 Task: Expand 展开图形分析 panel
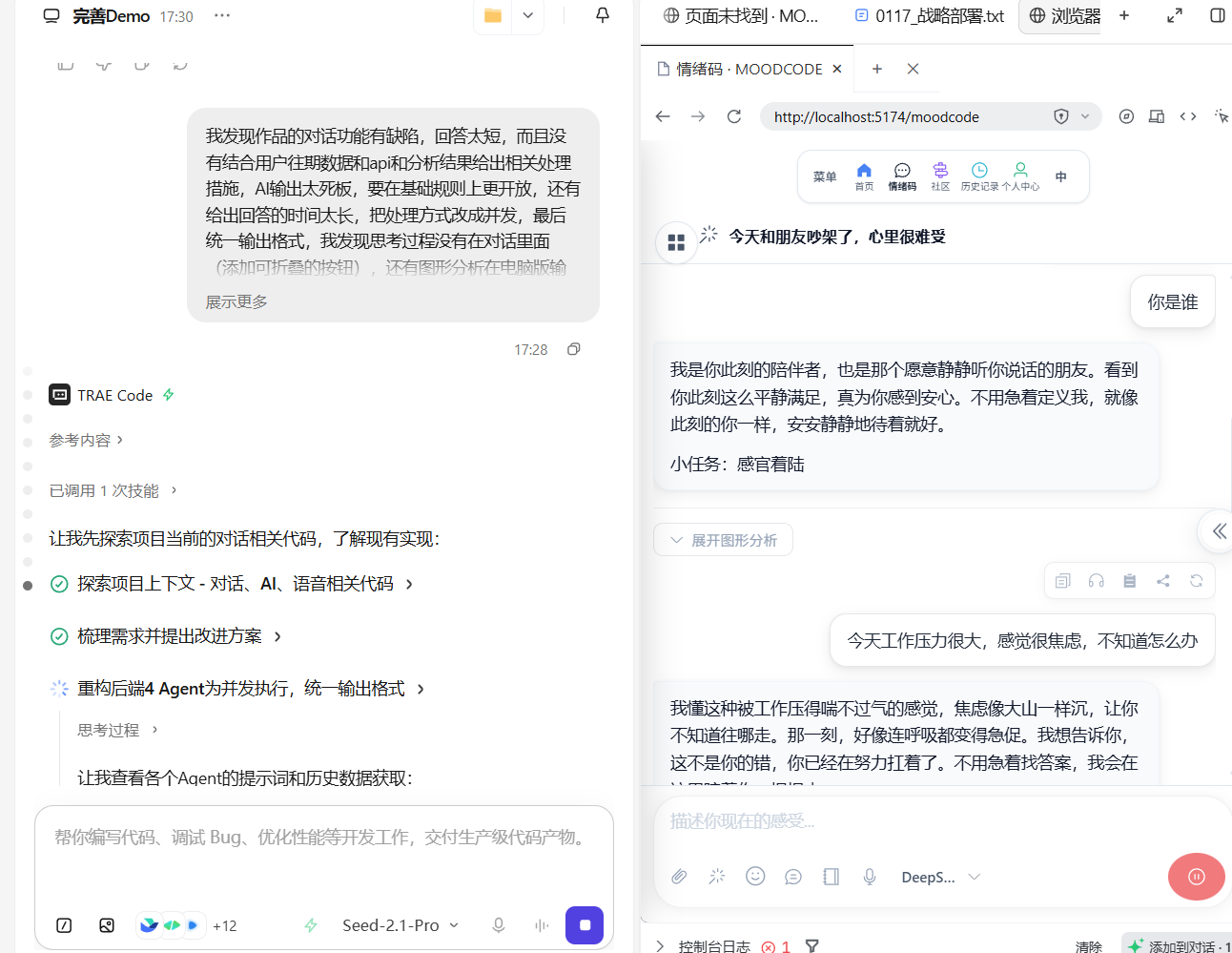point(724,540)
